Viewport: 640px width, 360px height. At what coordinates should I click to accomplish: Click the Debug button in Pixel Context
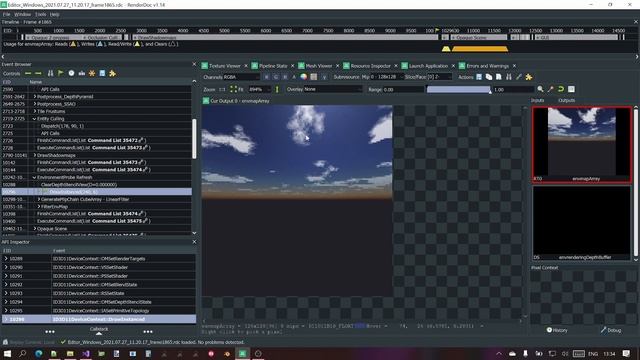pos(611,330)
